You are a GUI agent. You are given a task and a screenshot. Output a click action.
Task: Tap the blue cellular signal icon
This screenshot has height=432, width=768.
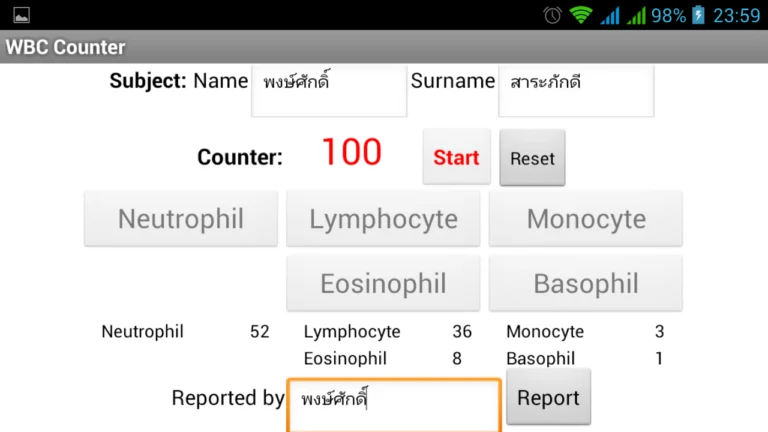pyautogui.click(x=610, y=15)
